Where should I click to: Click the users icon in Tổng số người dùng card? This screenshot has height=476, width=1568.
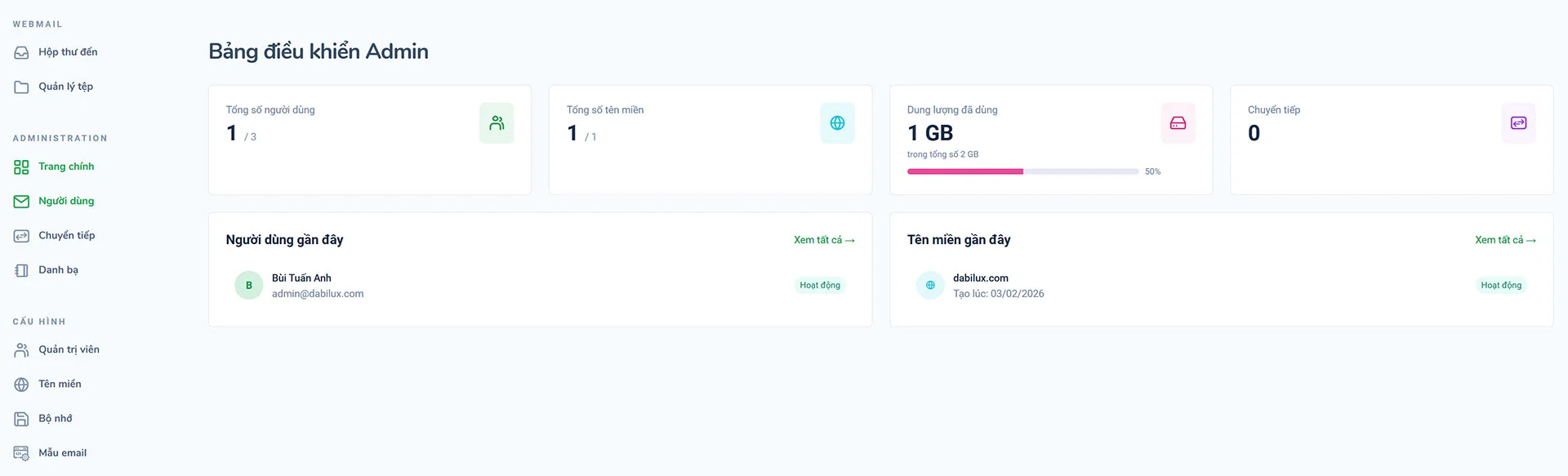[x=497, y=123]
